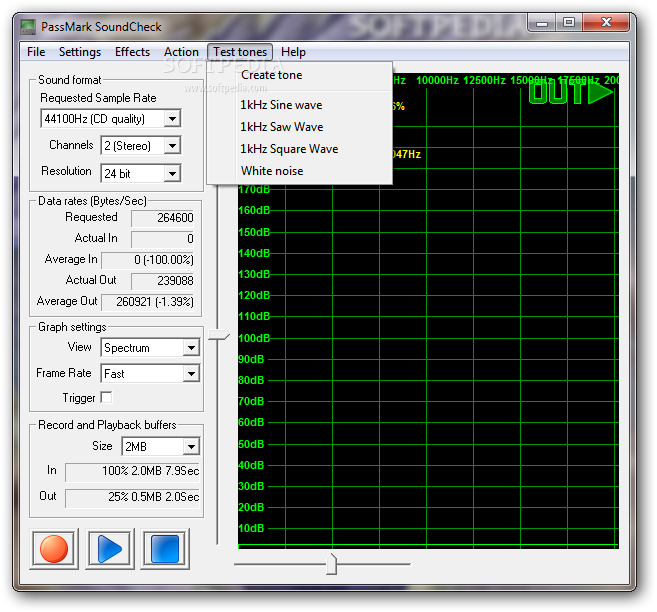Open the Requested Sample Rate dropdown
This screenshot has height=612, width=657.
coord(172,119)
